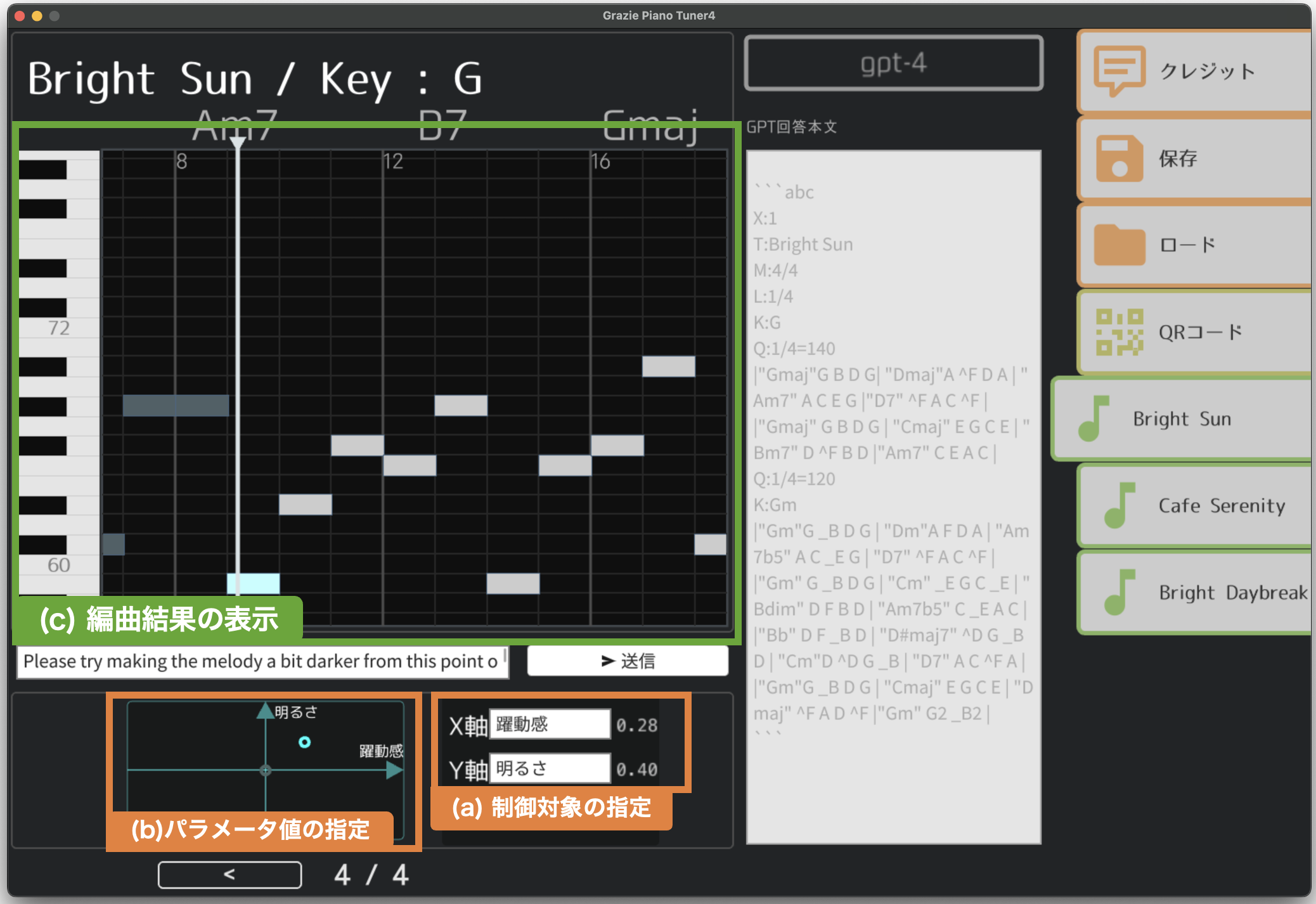The image size is (1316, 904).
Task: Open the gpt-4 model selector
Action: [893, 63]
